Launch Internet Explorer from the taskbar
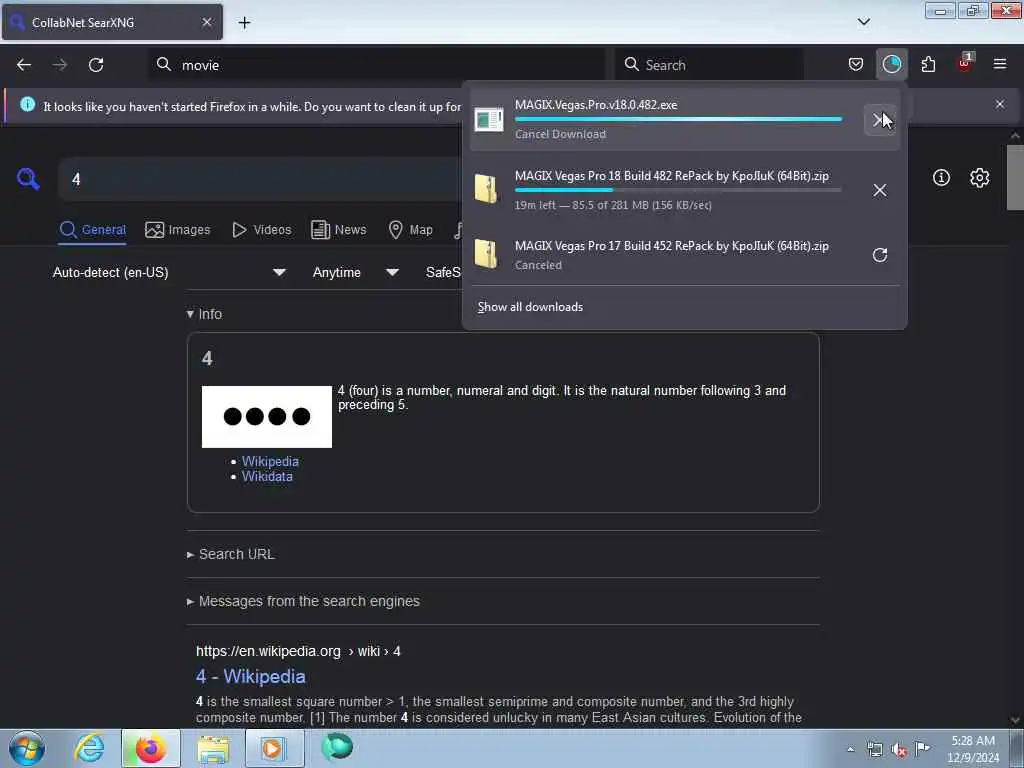 tap(89, 748)
